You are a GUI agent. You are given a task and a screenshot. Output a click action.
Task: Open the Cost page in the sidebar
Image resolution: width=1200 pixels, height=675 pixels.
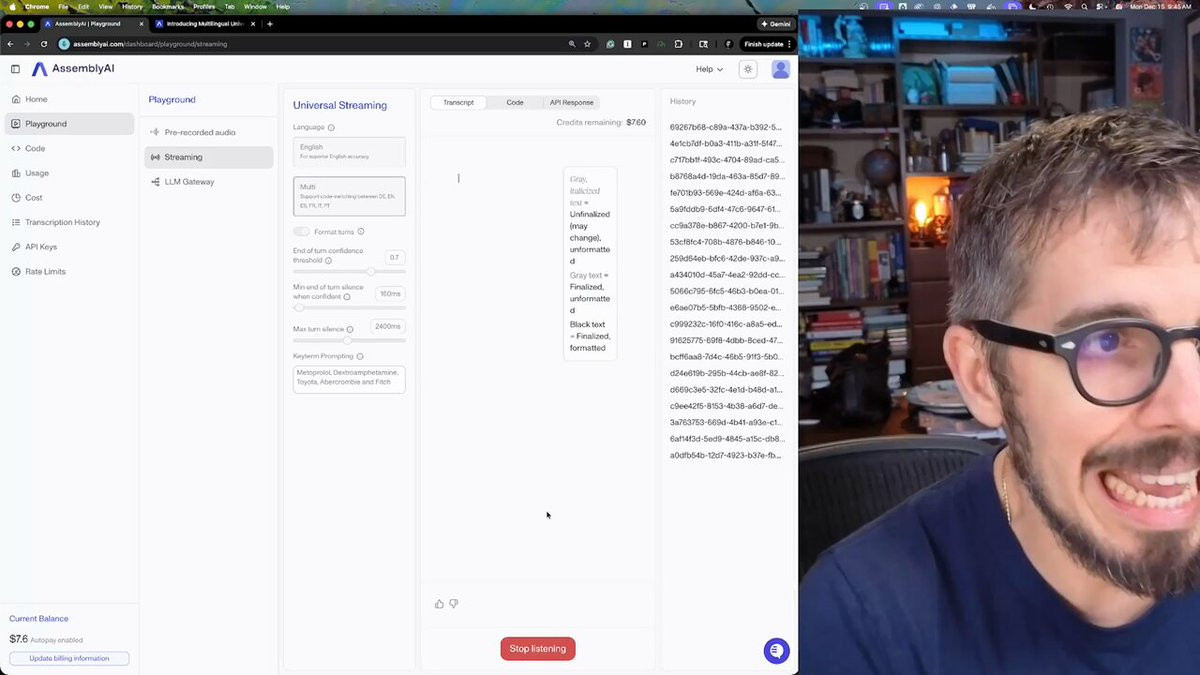tap(68, 198)
